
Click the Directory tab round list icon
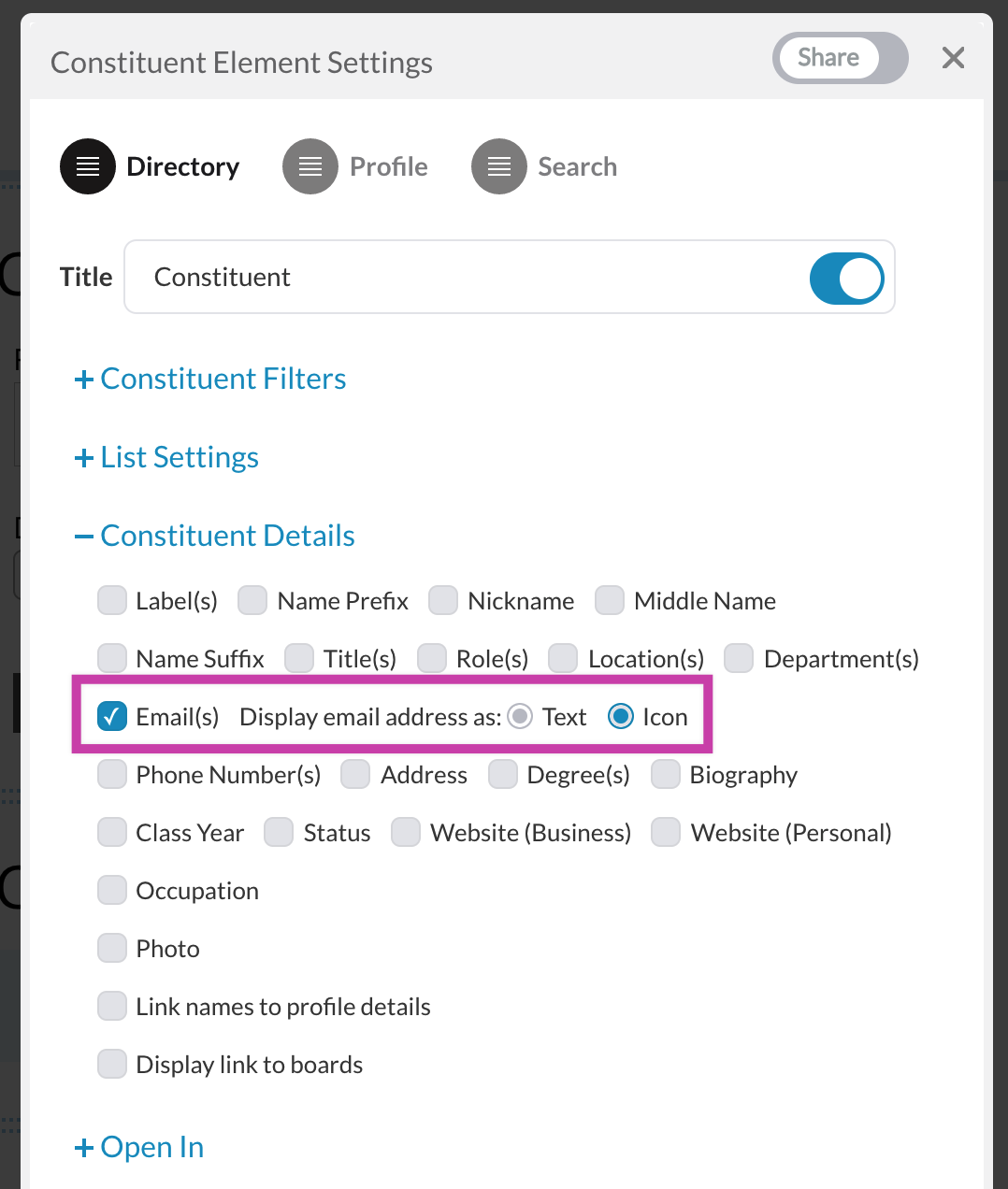[x=88, y=166]
